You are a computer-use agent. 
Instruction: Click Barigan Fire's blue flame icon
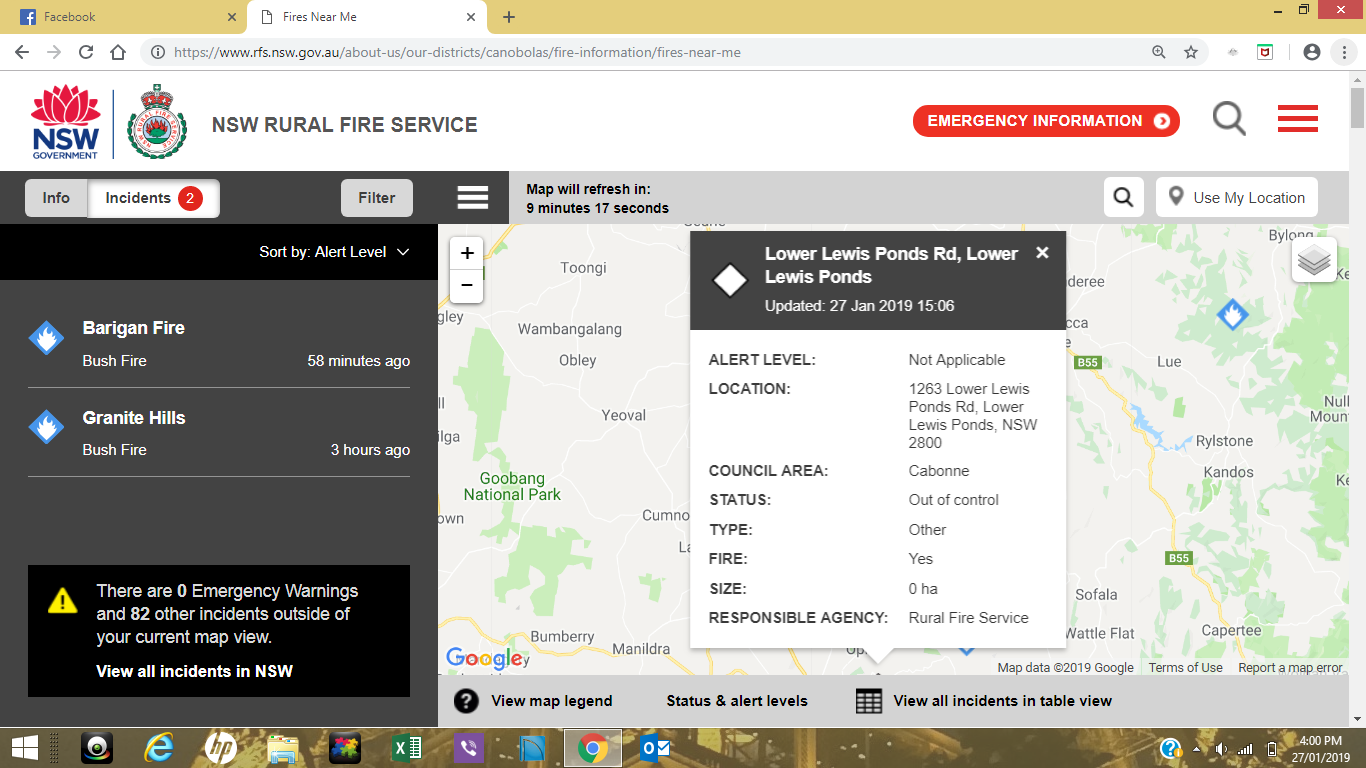pos(46,339)
